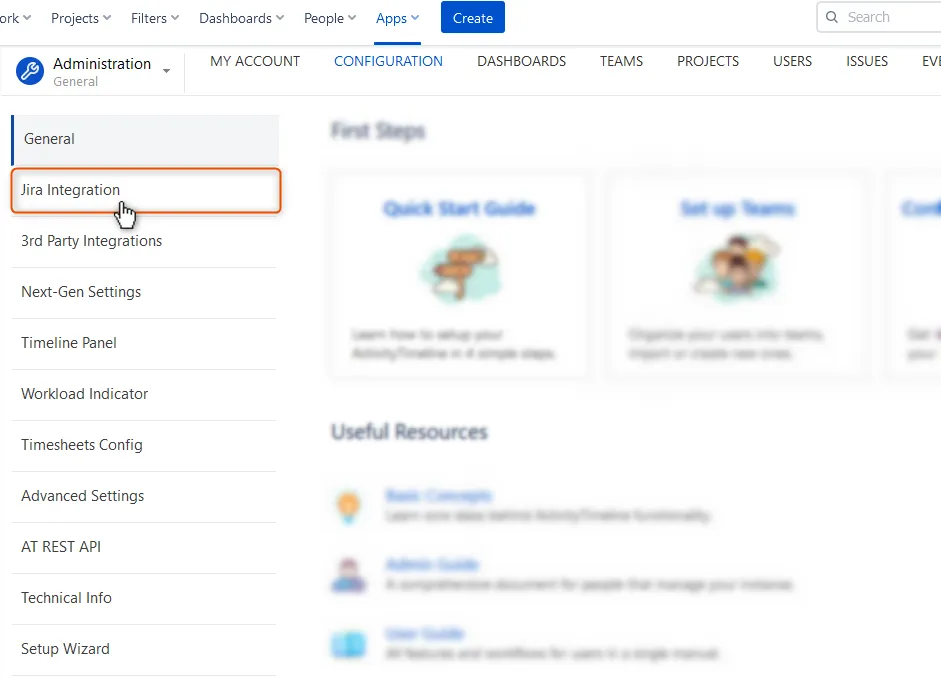
Task: Open the Admin Guide link
Action: [432, 564]
